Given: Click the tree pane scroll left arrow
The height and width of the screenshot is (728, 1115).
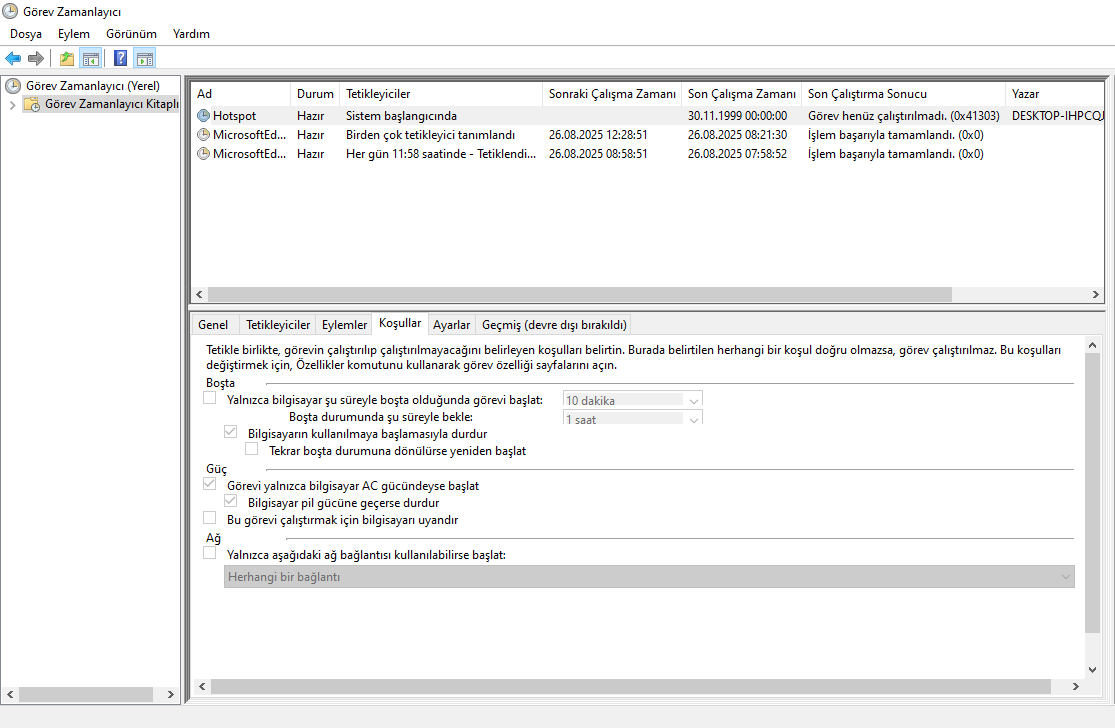Looking at the screenshot, I should point(10,695).
